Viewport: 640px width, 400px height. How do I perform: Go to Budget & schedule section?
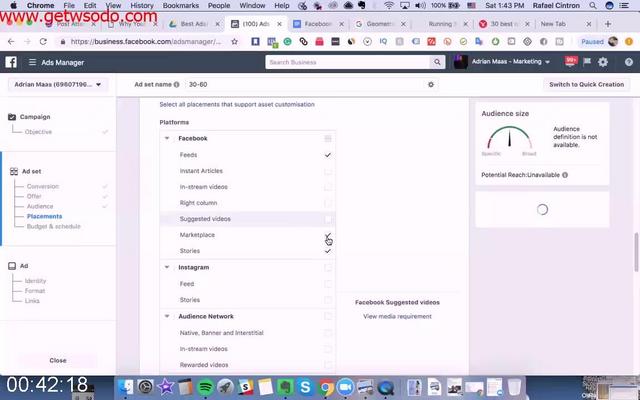53,227
